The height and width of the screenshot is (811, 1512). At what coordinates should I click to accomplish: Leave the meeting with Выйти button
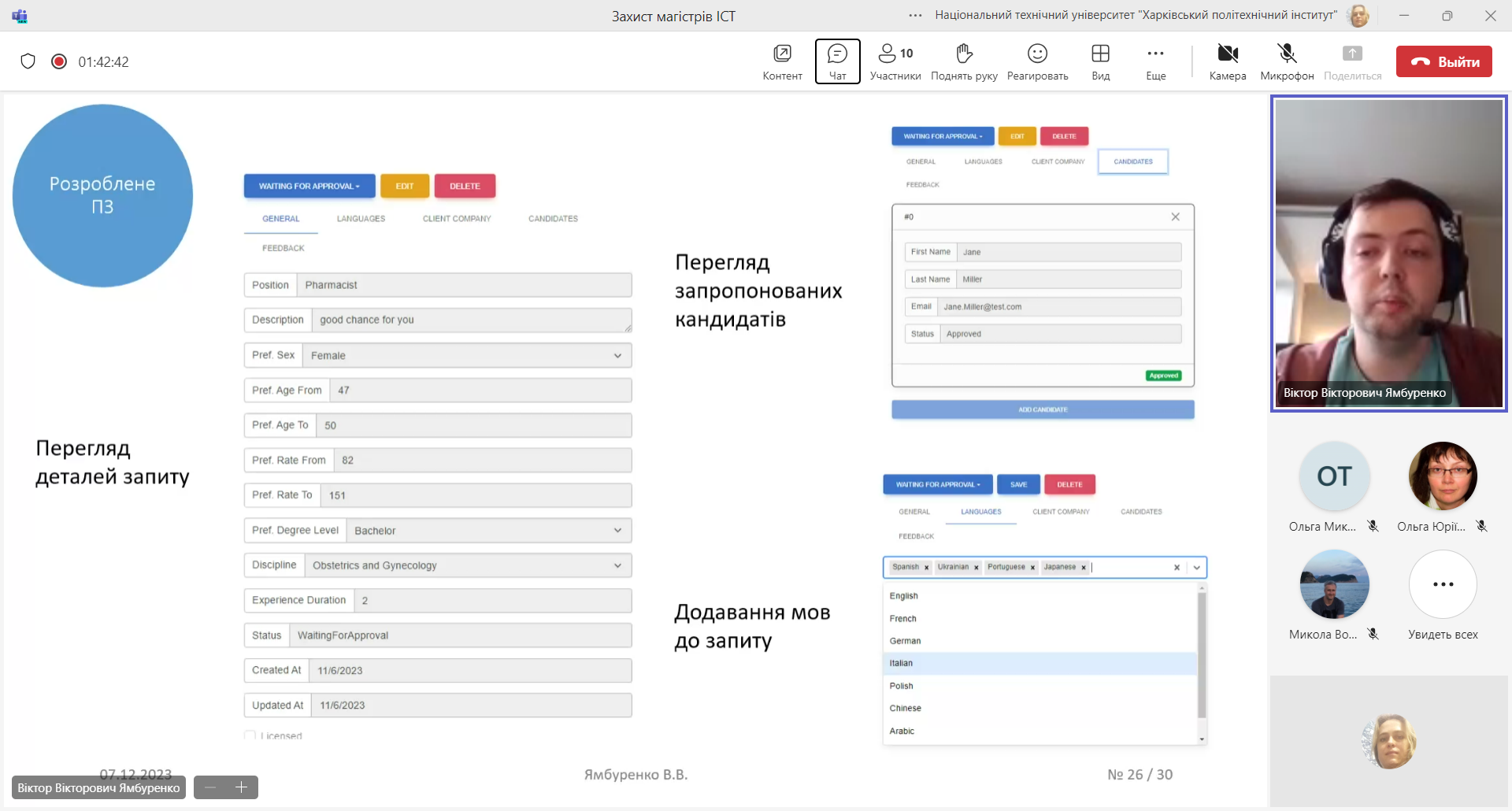(x=1443, y=61)
